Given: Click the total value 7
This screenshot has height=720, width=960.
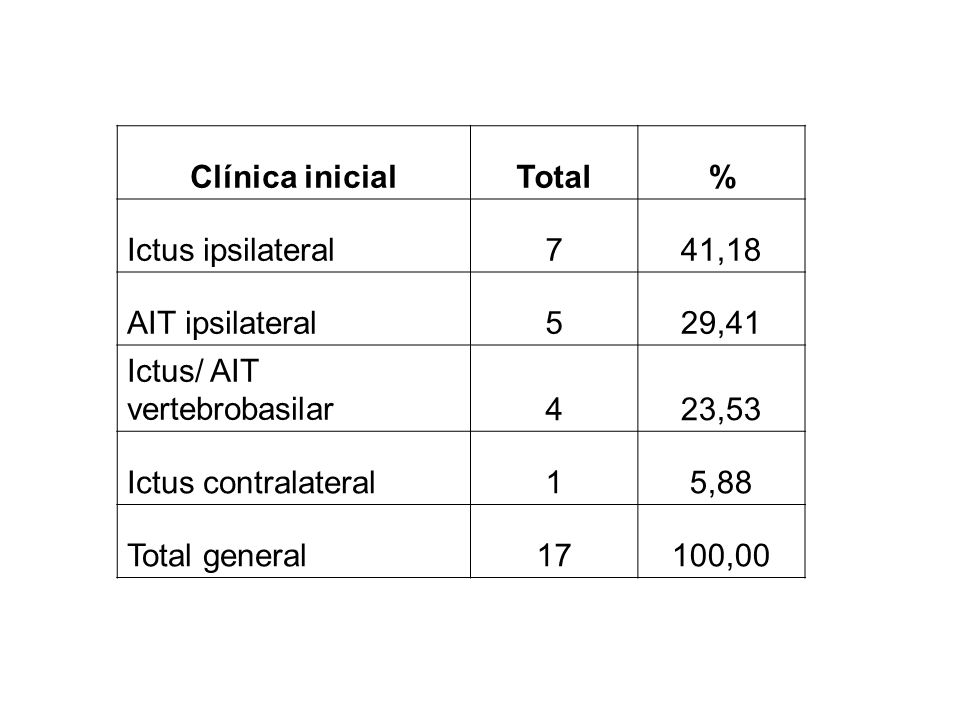Looking at the screenshot, I should click(x=553, y=250).
